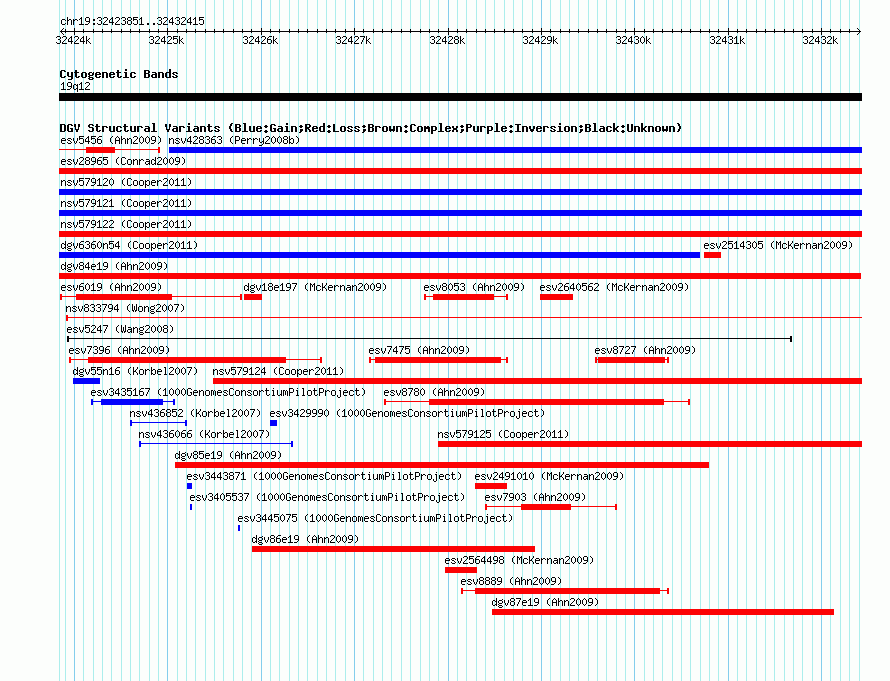Click the blue dgv6360n54 gain bar

[x=380, y=255]
